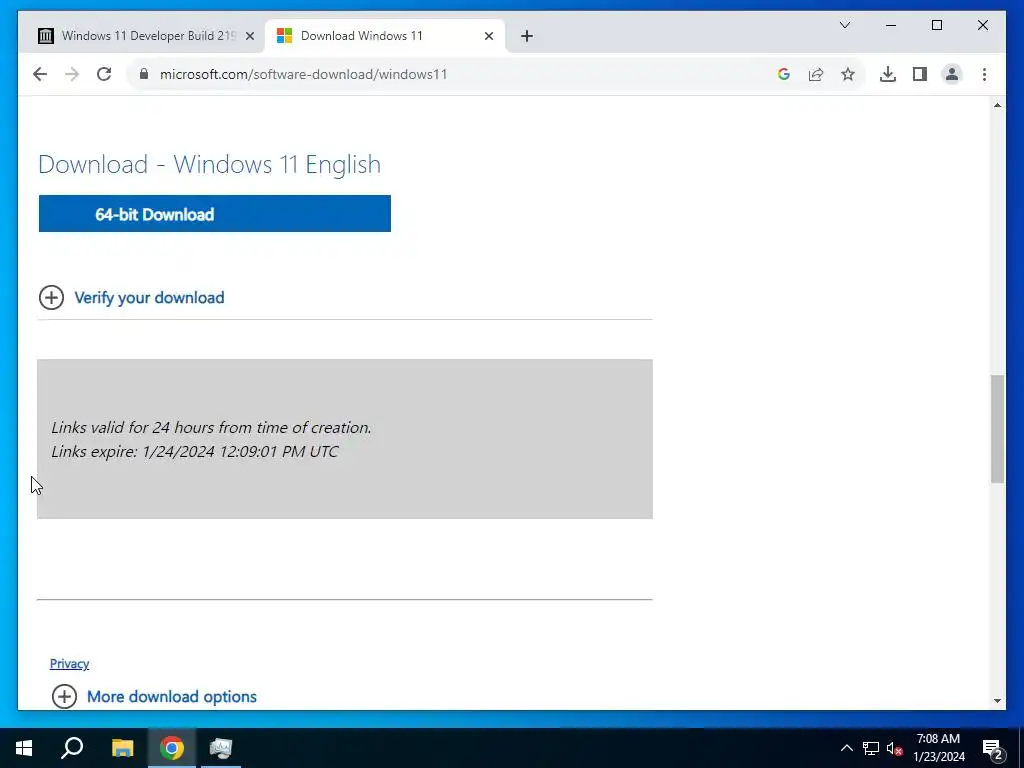Screen dimensions: 1024x768
Task: Expand the More download options plus icon
Action: [64, 697]
